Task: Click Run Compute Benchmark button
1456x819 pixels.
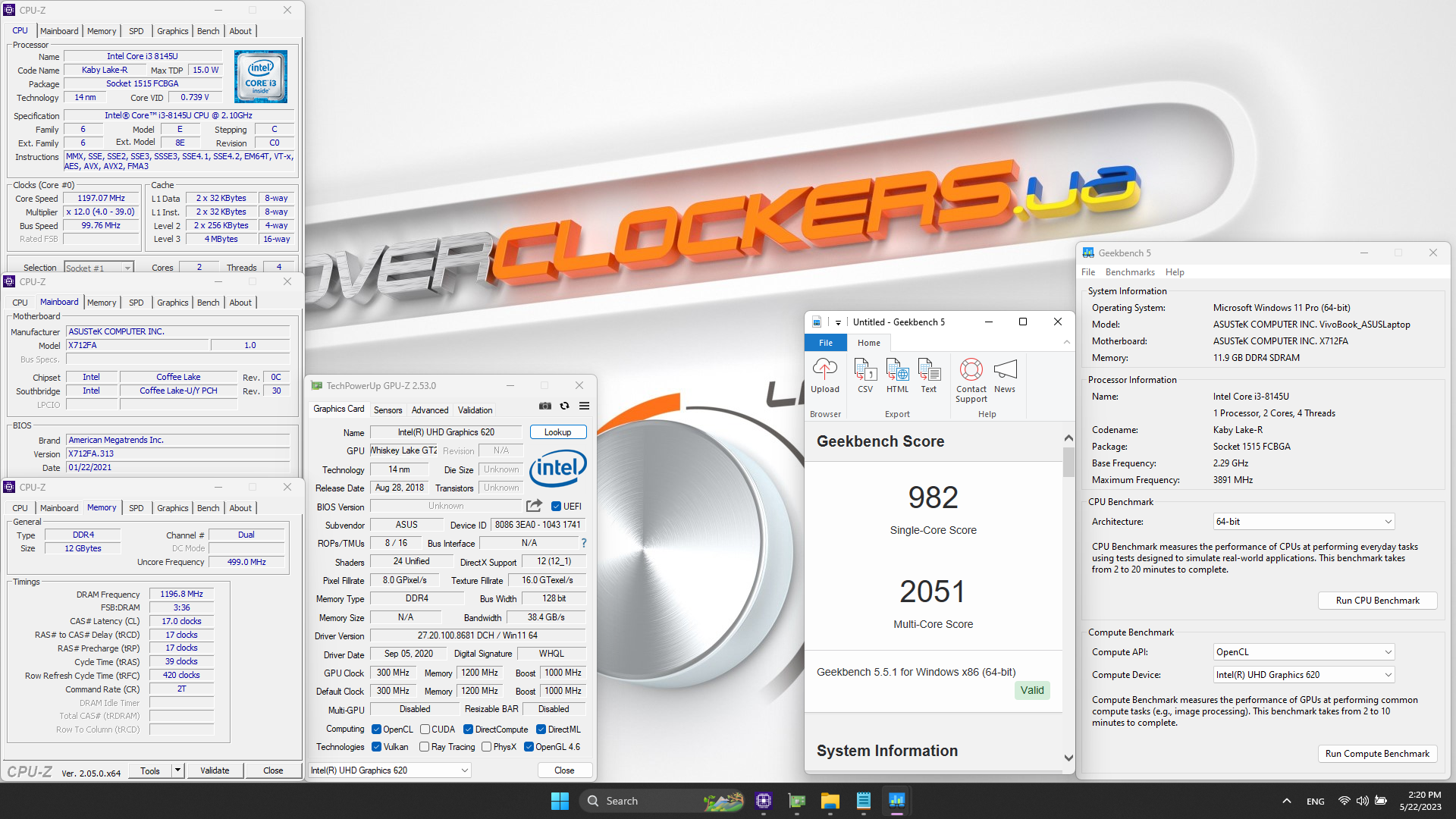Action: (1377, 754)
